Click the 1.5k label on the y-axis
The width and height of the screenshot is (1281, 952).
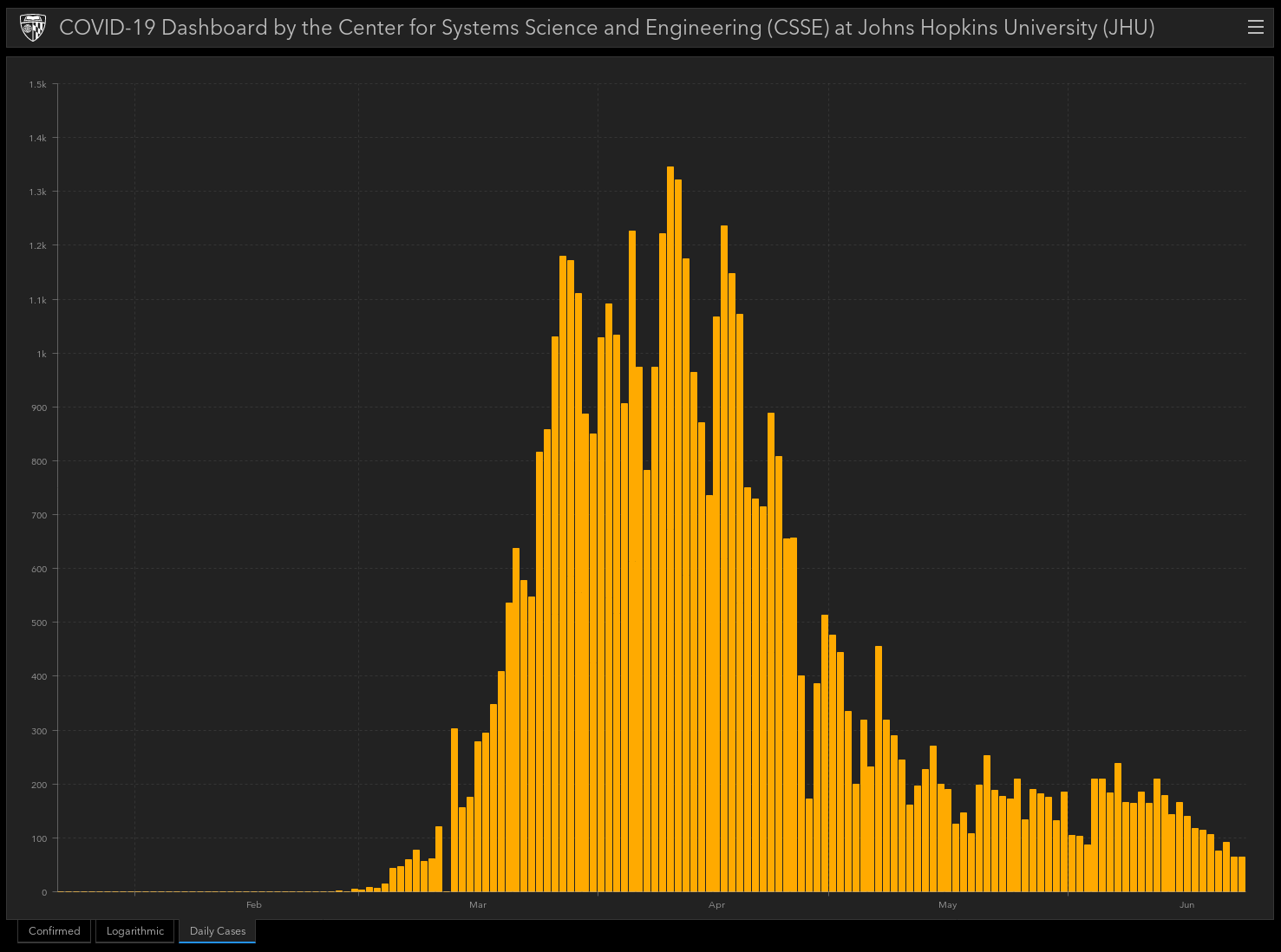click(x=37, y=85)
